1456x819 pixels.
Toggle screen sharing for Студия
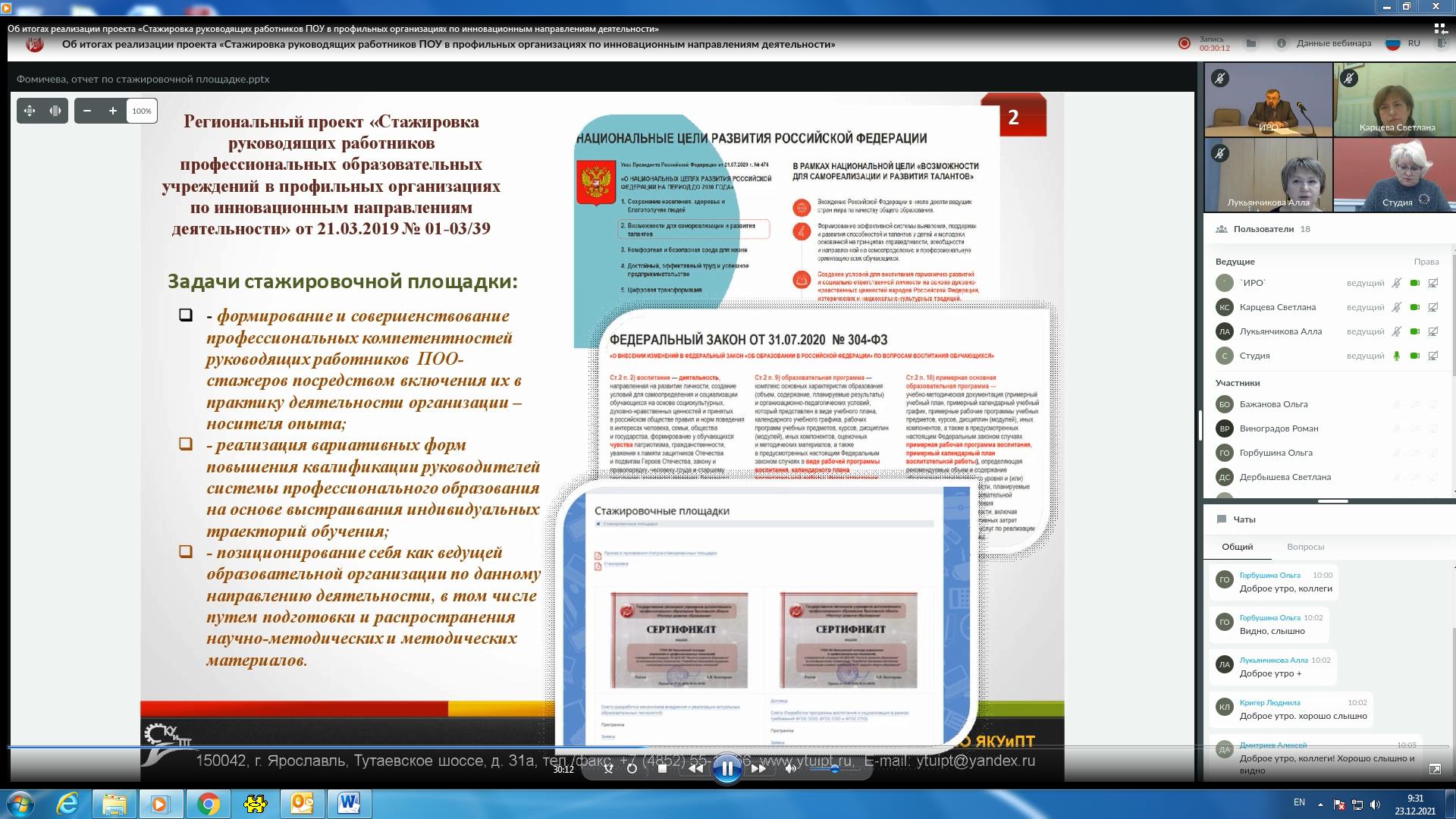click(x=1433, y=356)
